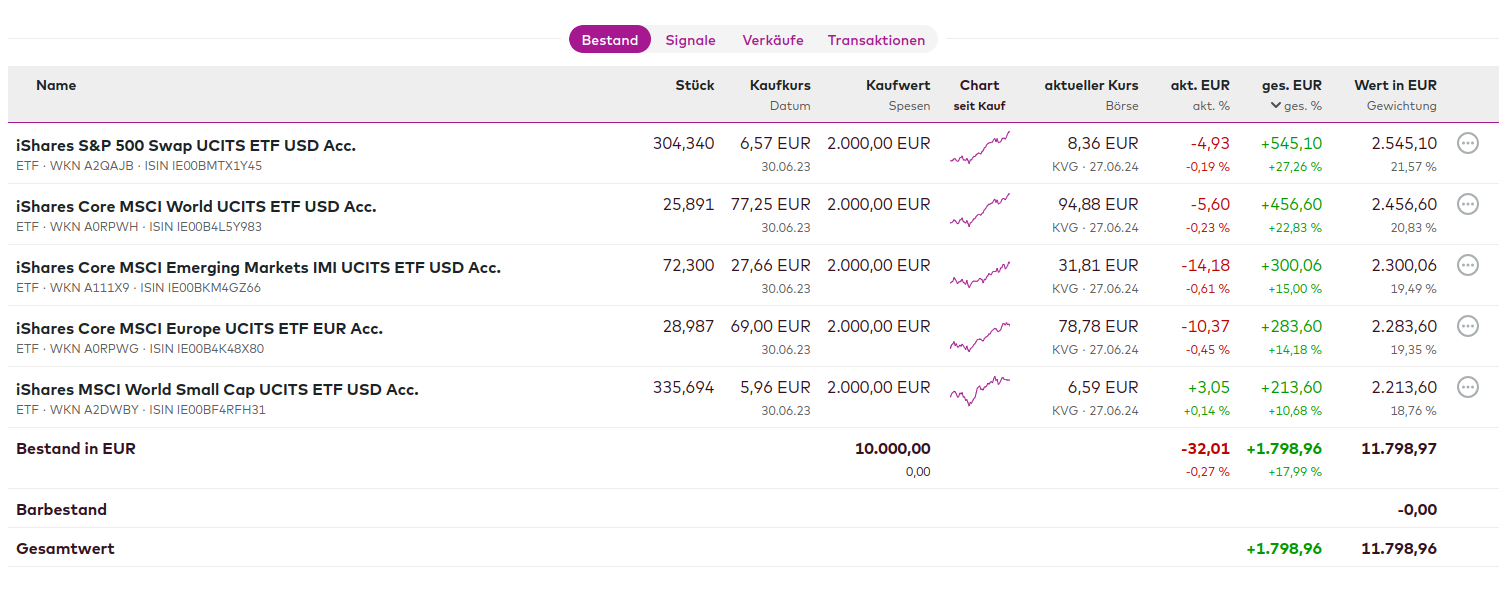The height and width of the screenshot is (601, 1504).
Task: Open iShares Core MSCI World ETF link
Action: tap(196, 207)
